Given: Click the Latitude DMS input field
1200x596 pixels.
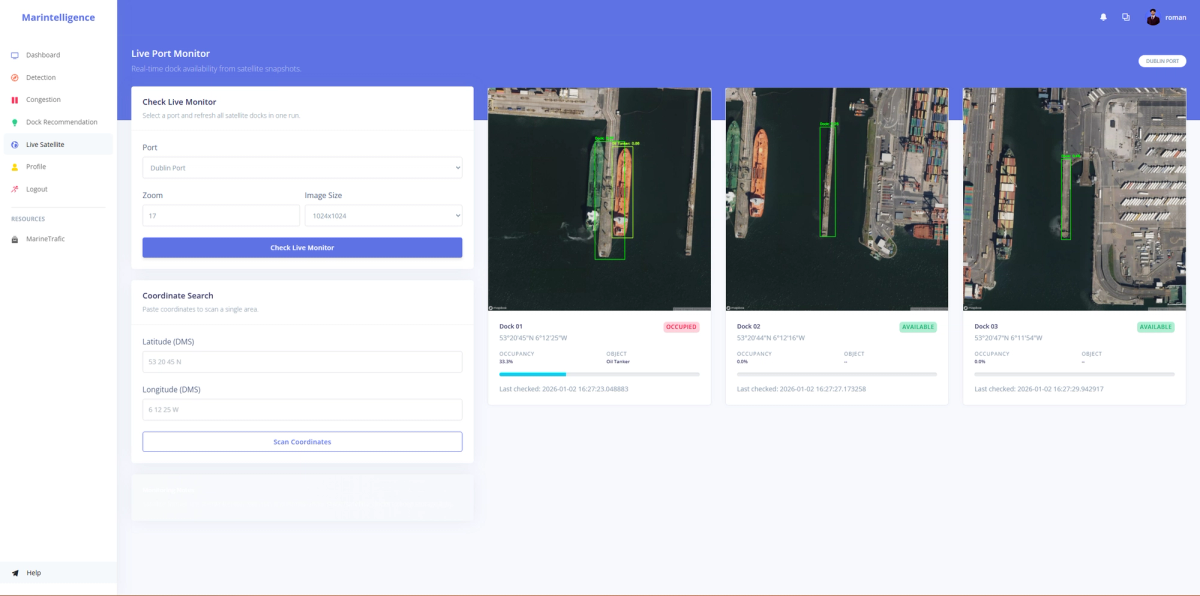Looking at the screenshot, I should click(x=302, y=361).
